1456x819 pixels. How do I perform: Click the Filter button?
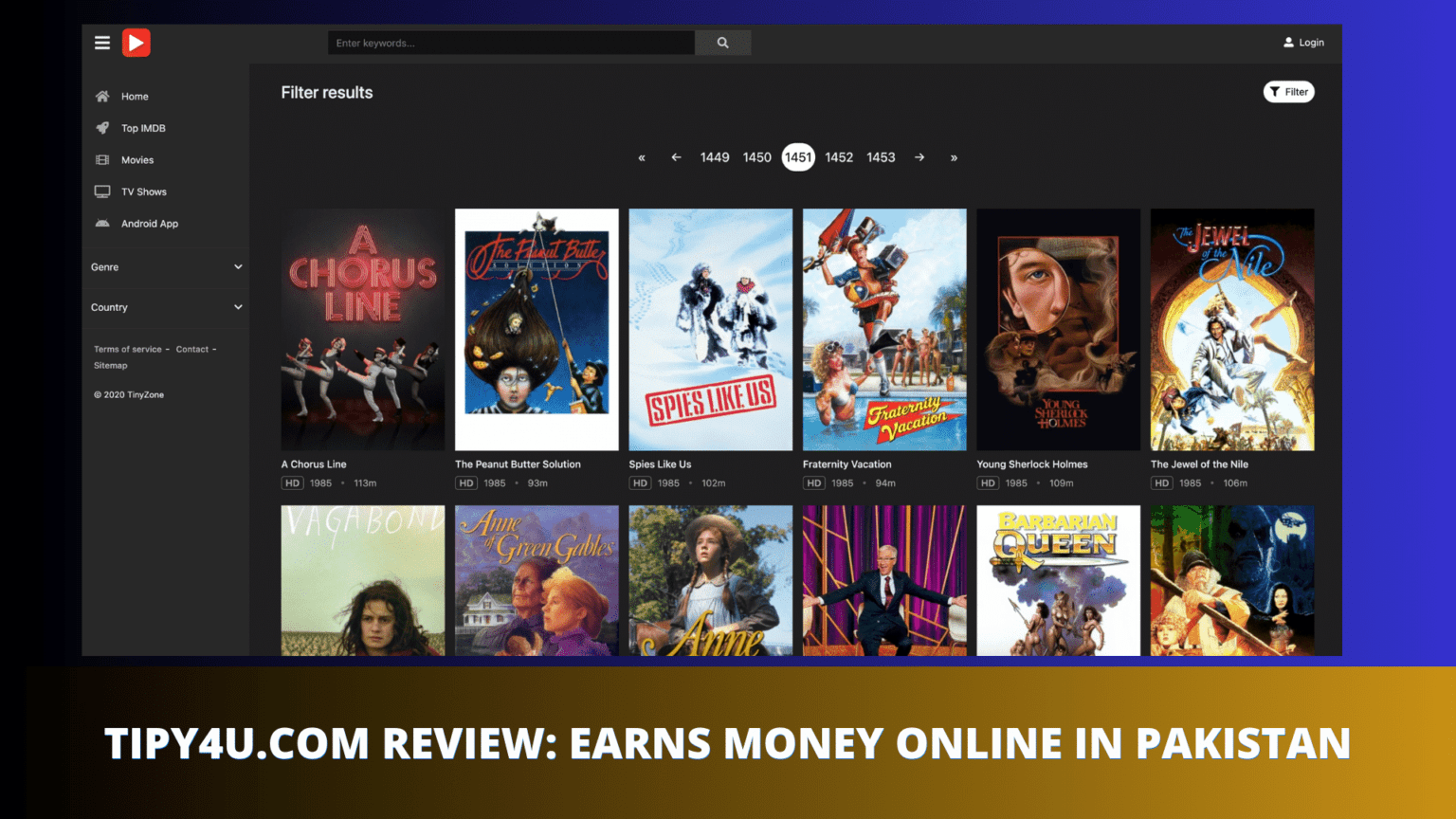1288,92
